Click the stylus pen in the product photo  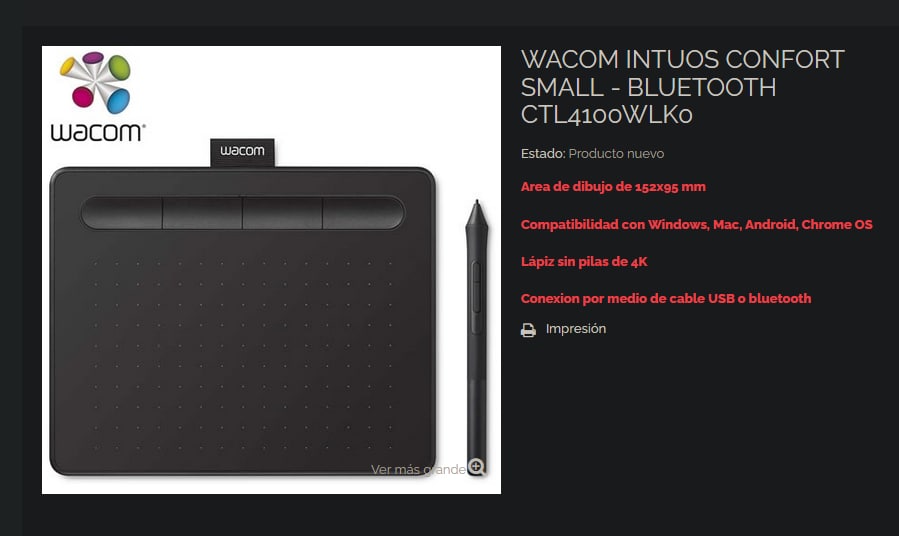pyautogui.click(x=476, y=337)
